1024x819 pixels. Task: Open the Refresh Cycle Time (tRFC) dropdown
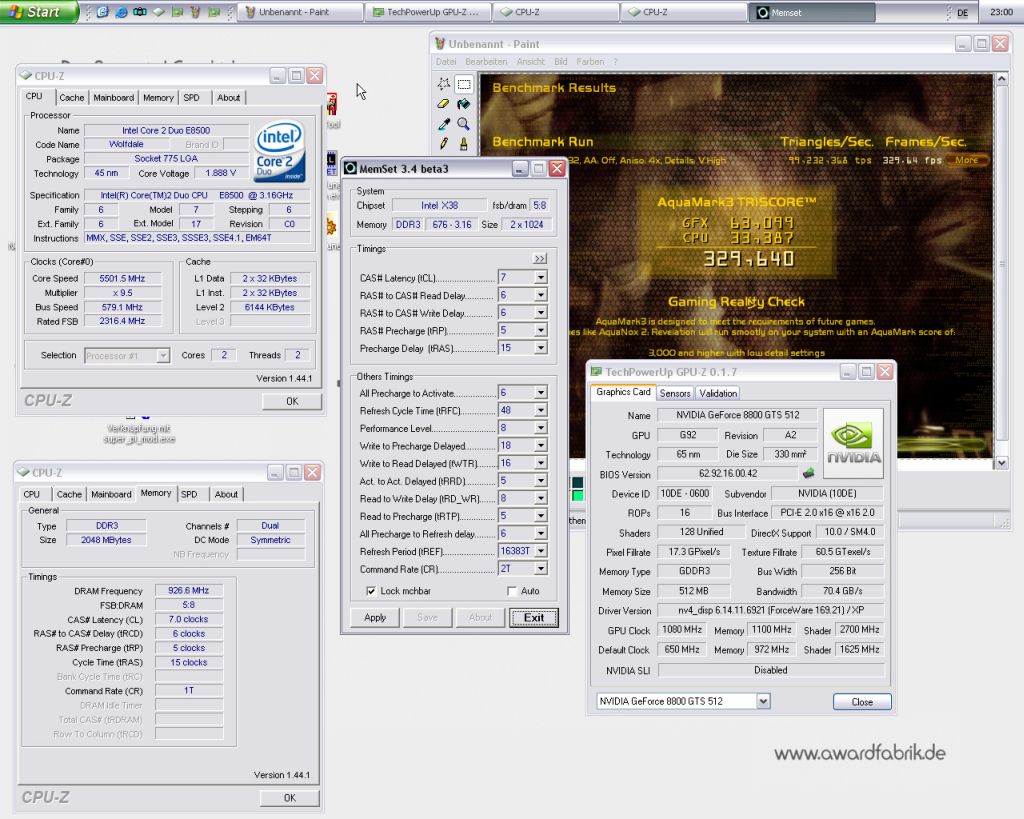(541, 410)
